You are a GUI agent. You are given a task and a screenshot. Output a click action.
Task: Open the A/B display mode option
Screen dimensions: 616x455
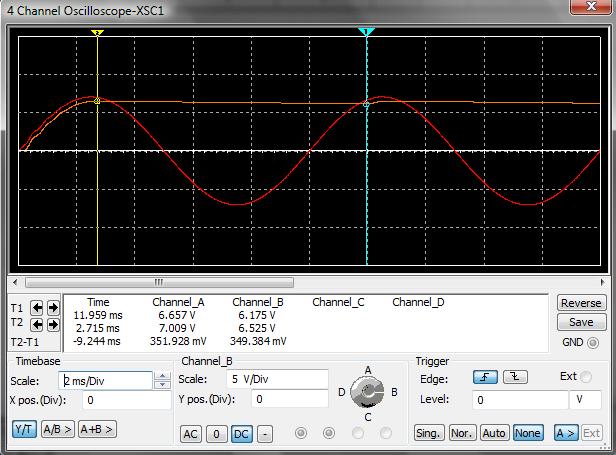57,429
